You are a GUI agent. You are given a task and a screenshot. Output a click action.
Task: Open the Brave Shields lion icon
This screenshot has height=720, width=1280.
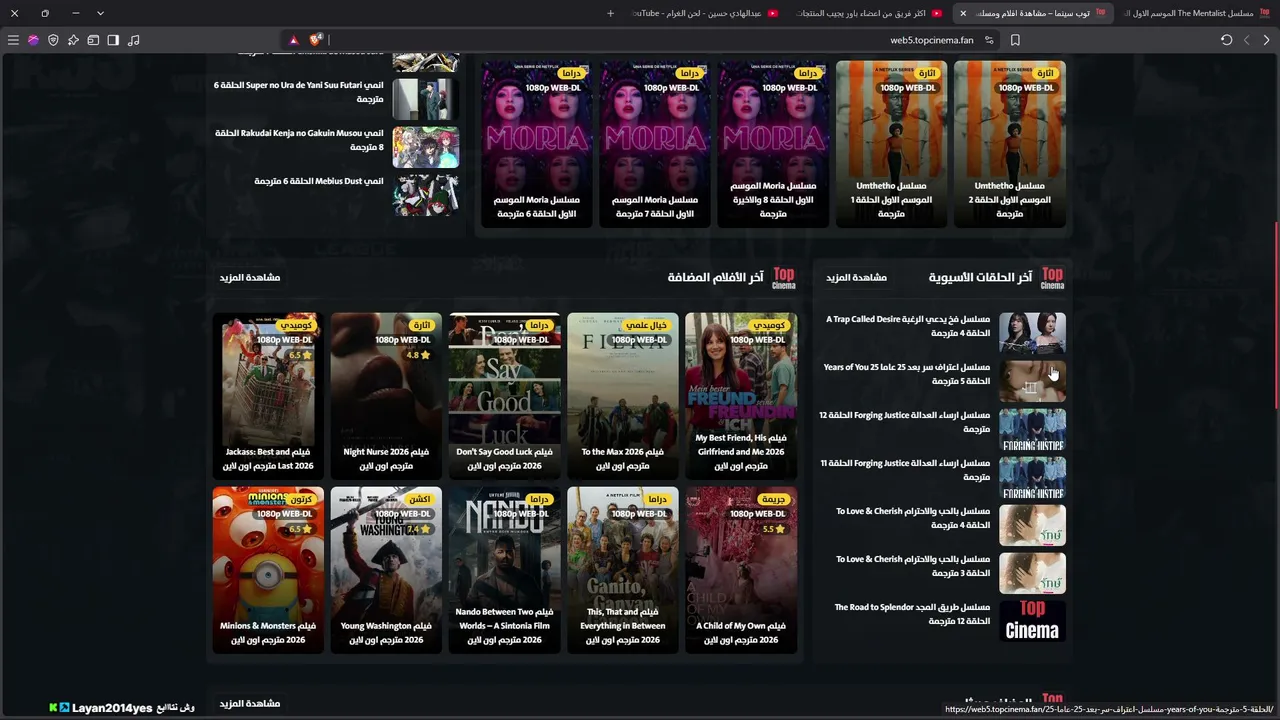click(x=316, y=40)
